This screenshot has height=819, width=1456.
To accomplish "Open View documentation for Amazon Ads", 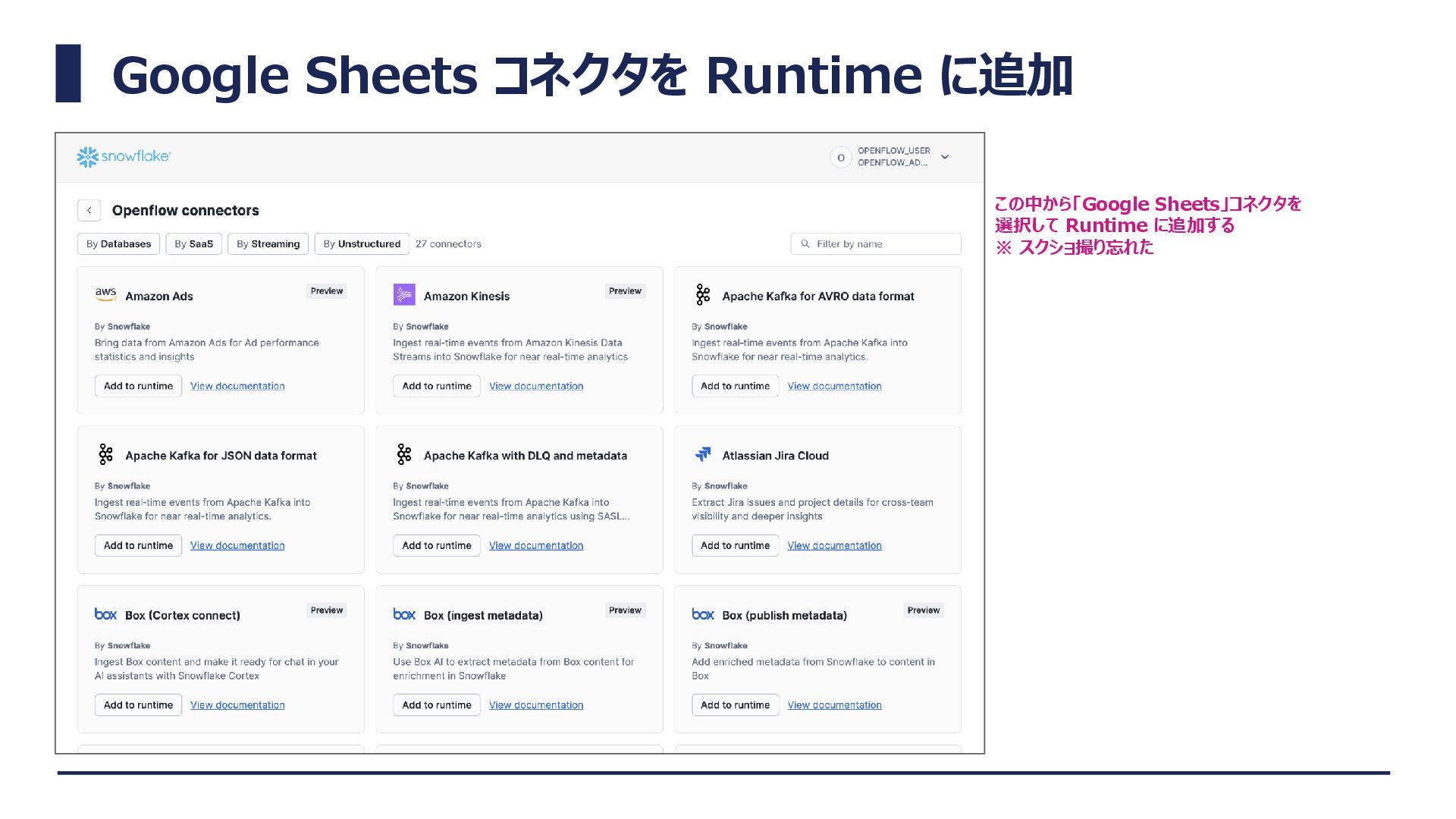I will 237,386.
